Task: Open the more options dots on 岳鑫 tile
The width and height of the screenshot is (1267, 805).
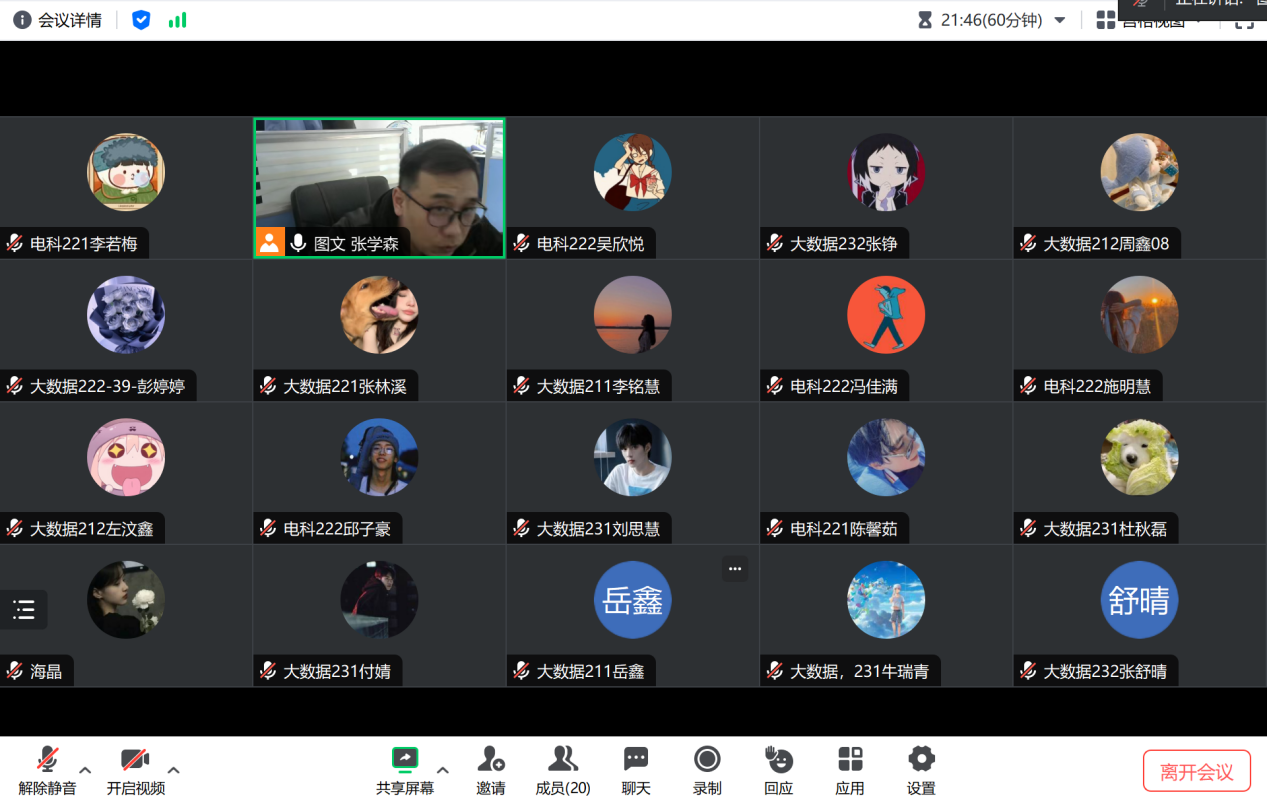Action: 735,569
